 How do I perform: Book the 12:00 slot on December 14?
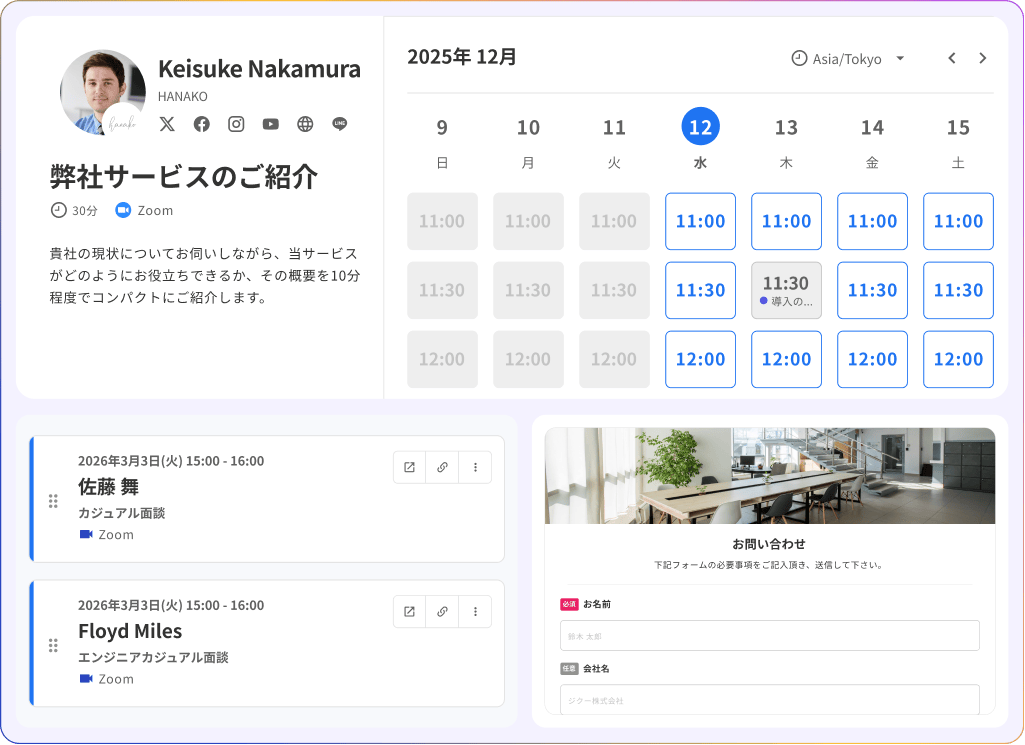coord(872,359)
